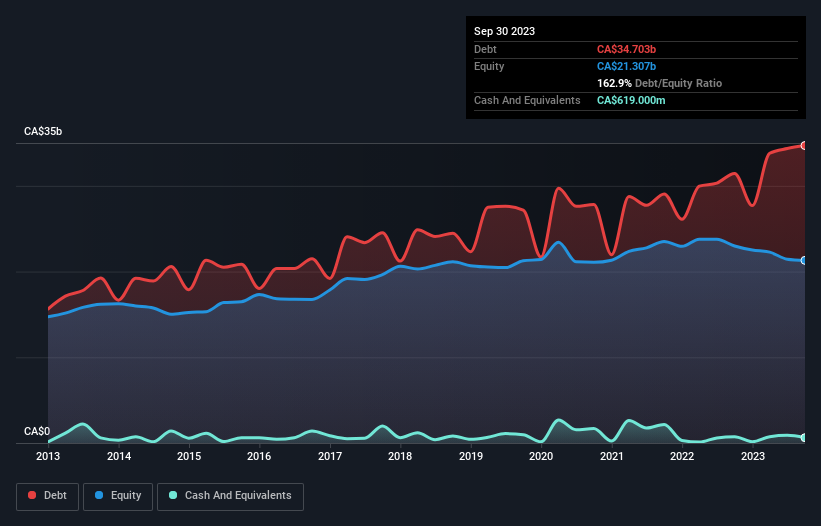Click the CA$35b y-axis label
The width and height of the screenshot is (821, 526).
43,131
